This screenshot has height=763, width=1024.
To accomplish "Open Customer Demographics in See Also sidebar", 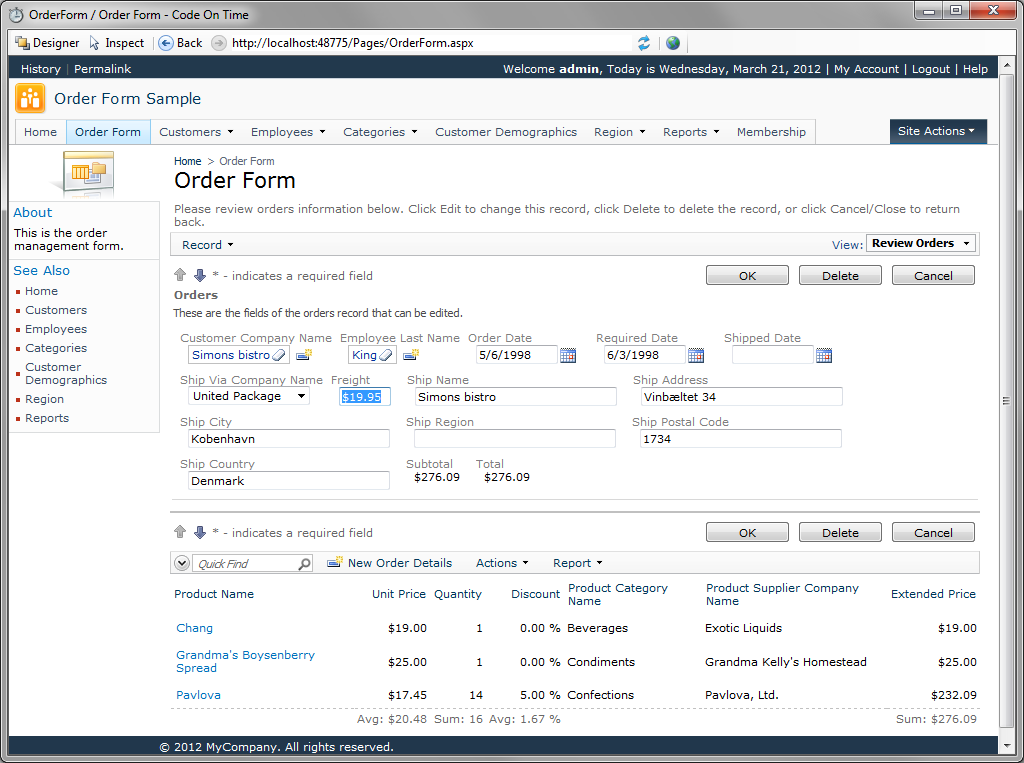I will coord(65,374).
